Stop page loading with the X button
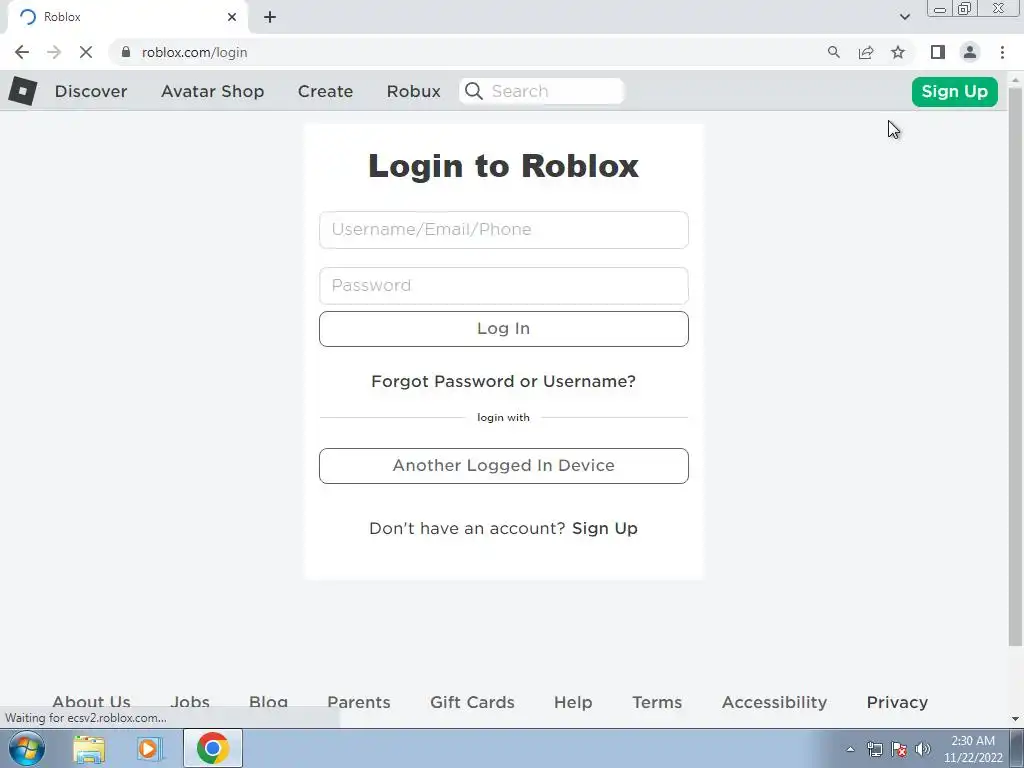Image resolution: width=1024 pixels, height=768 pixels. click(86, 52)
